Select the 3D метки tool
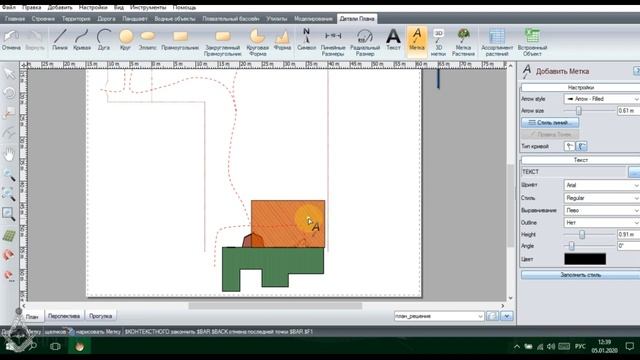 point(438,42)
